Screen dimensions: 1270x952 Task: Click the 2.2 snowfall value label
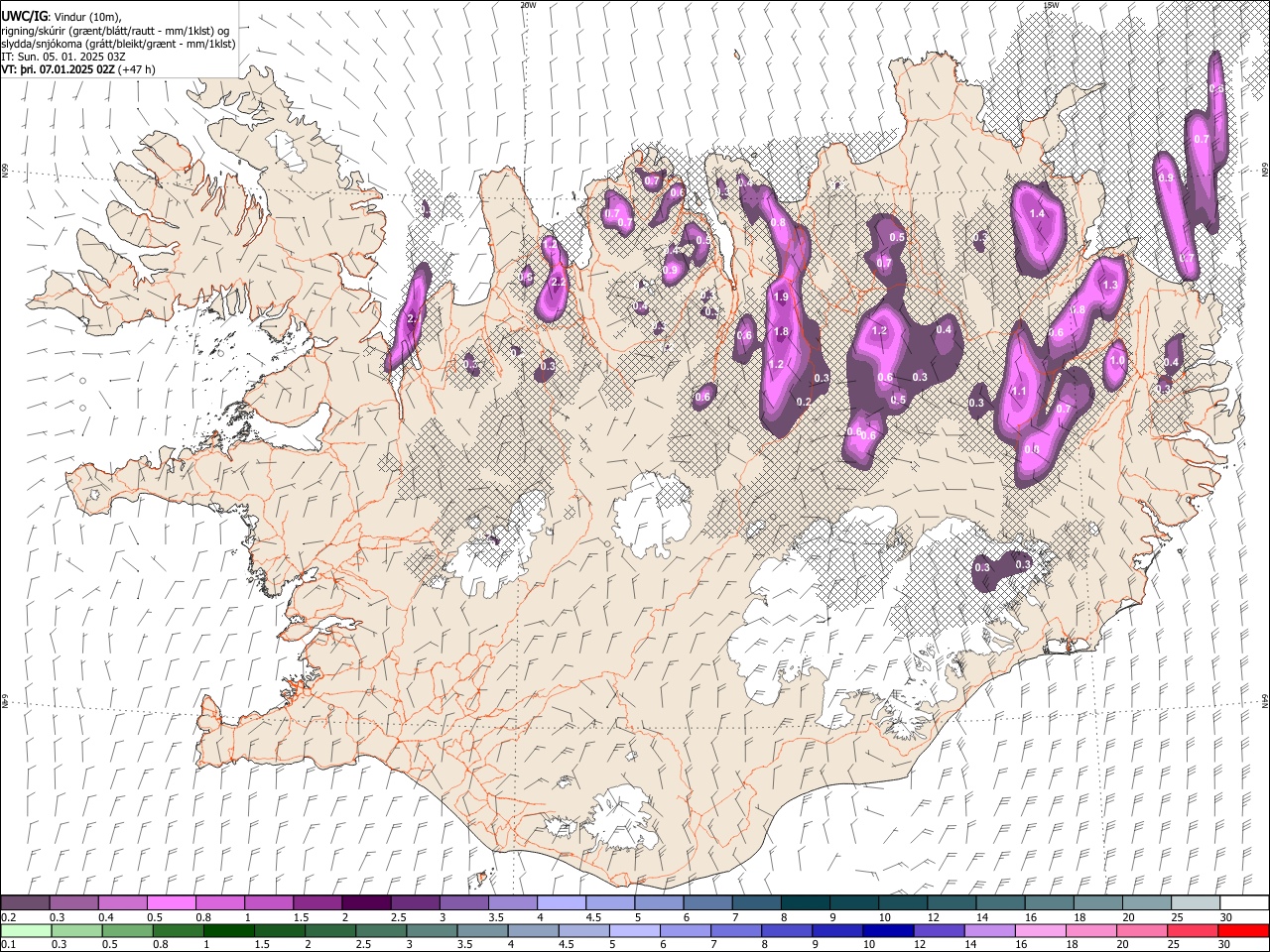(558, 283)
